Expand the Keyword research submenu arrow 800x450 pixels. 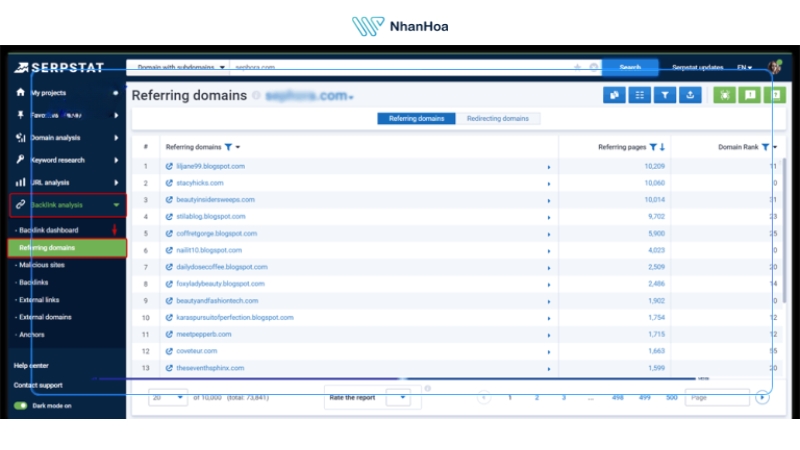click(116, 160)
